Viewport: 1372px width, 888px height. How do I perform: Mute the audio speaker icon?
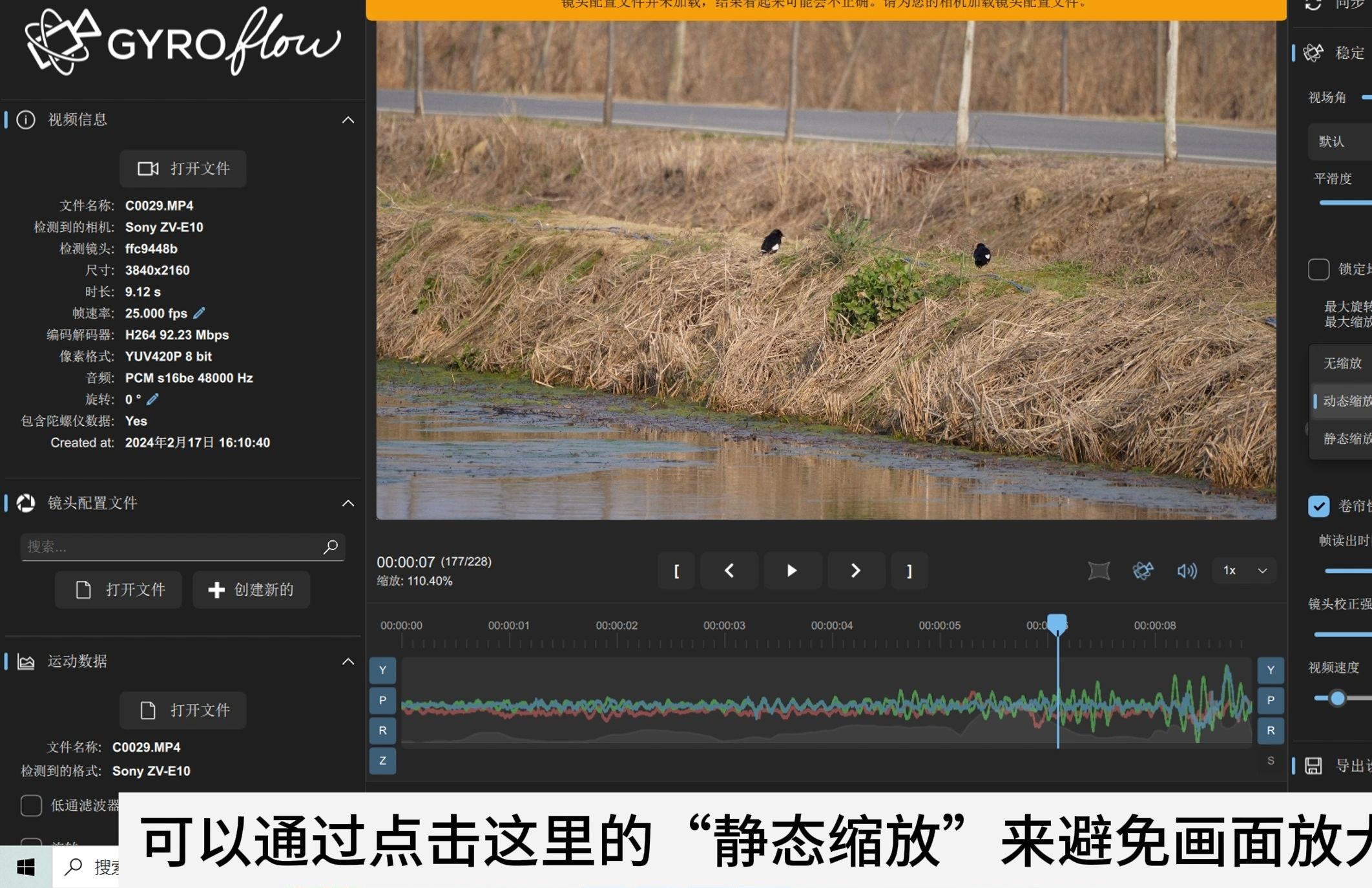[1187, 571]
